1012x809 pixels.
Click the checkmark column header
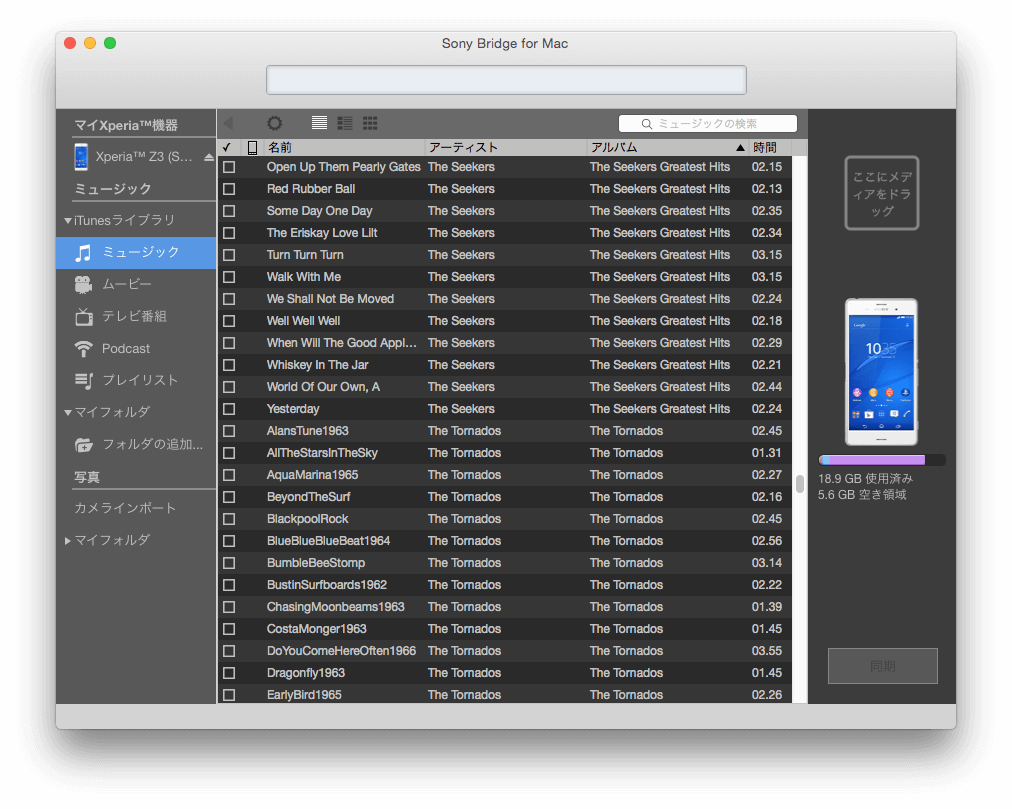click(x=227, y=148)
